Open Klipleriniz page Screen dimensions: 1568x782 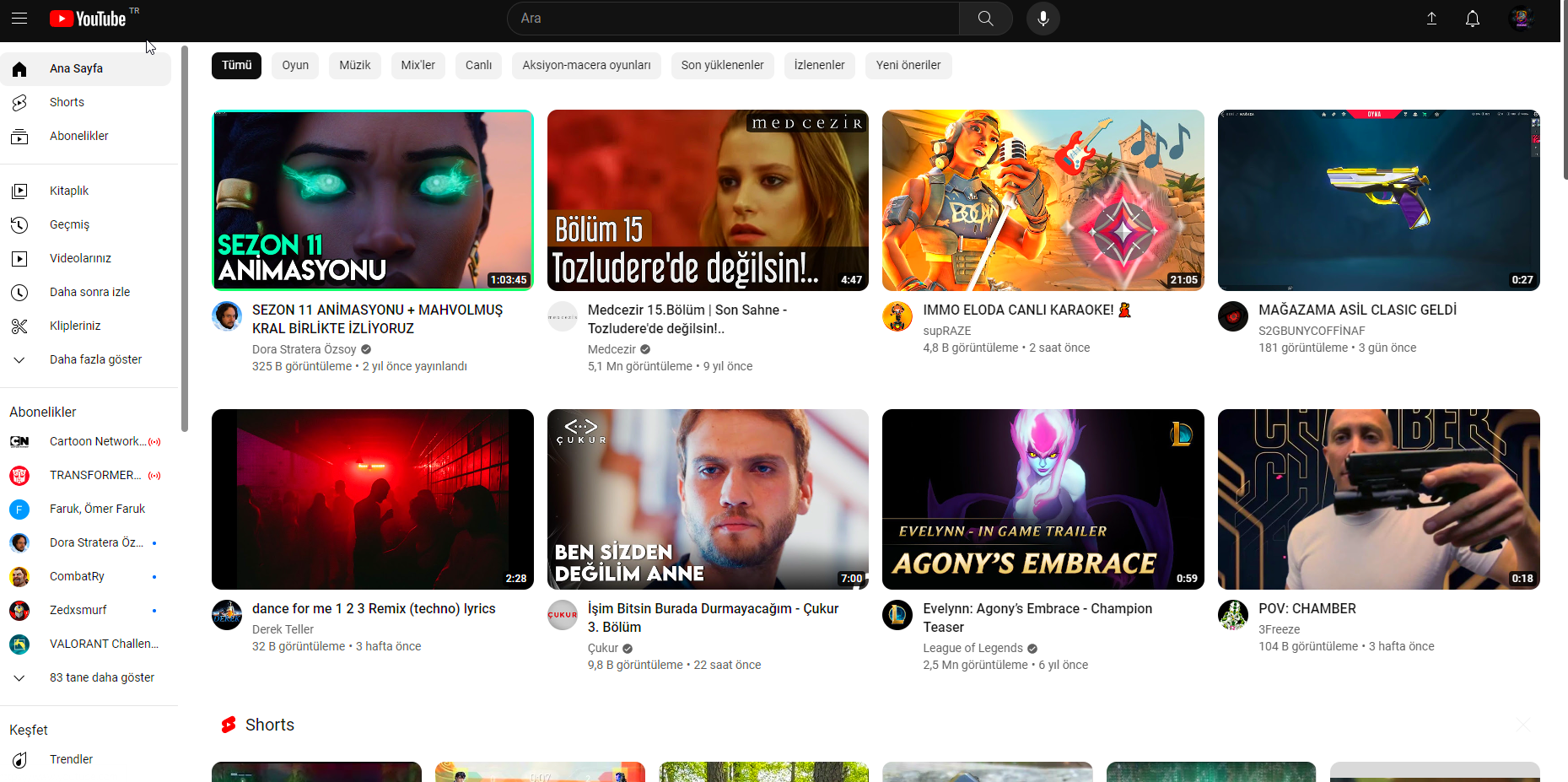tap(86, 326)
